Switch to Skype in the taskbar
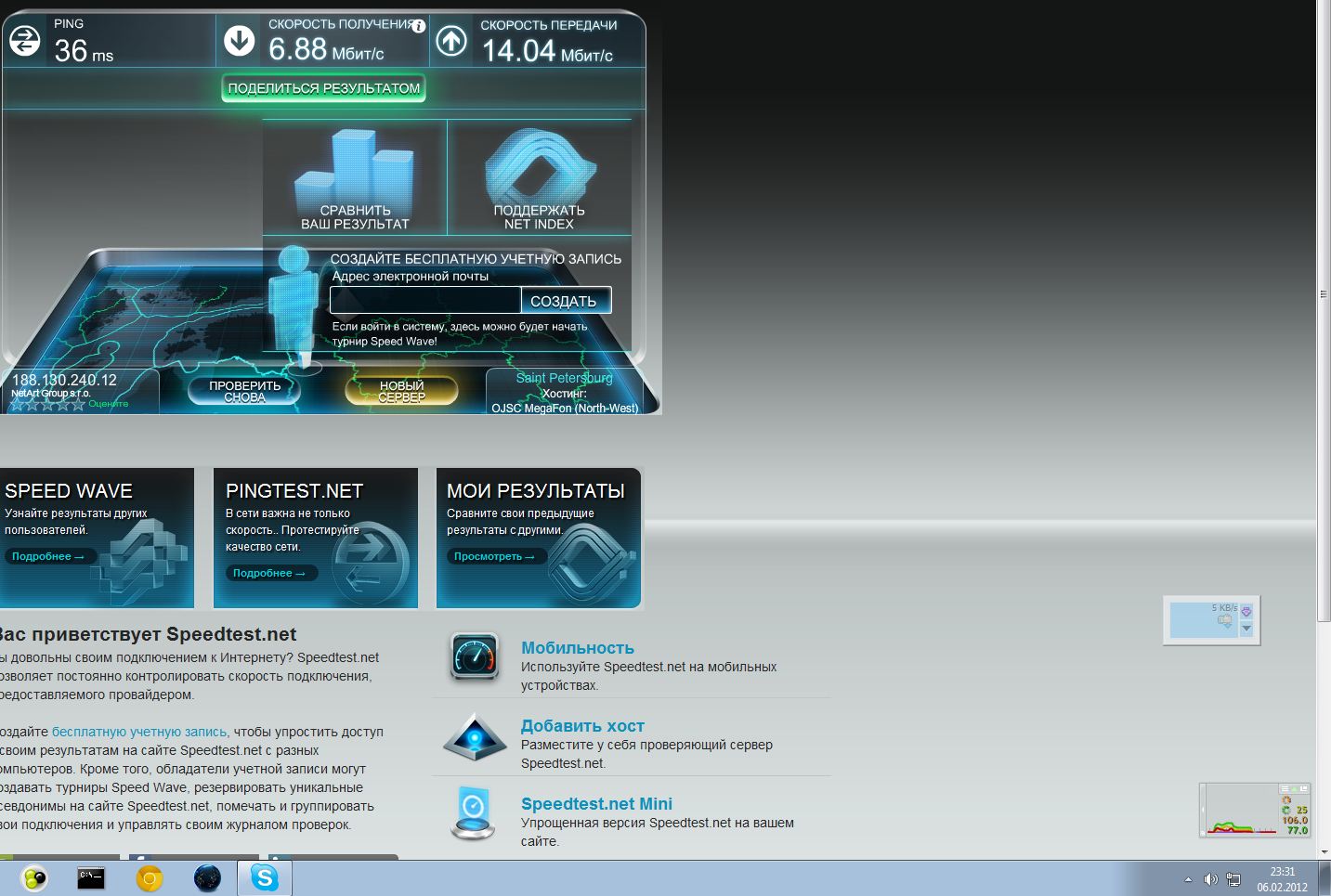The height and width of the screenshot is (896, 1331). click(265, 877)
